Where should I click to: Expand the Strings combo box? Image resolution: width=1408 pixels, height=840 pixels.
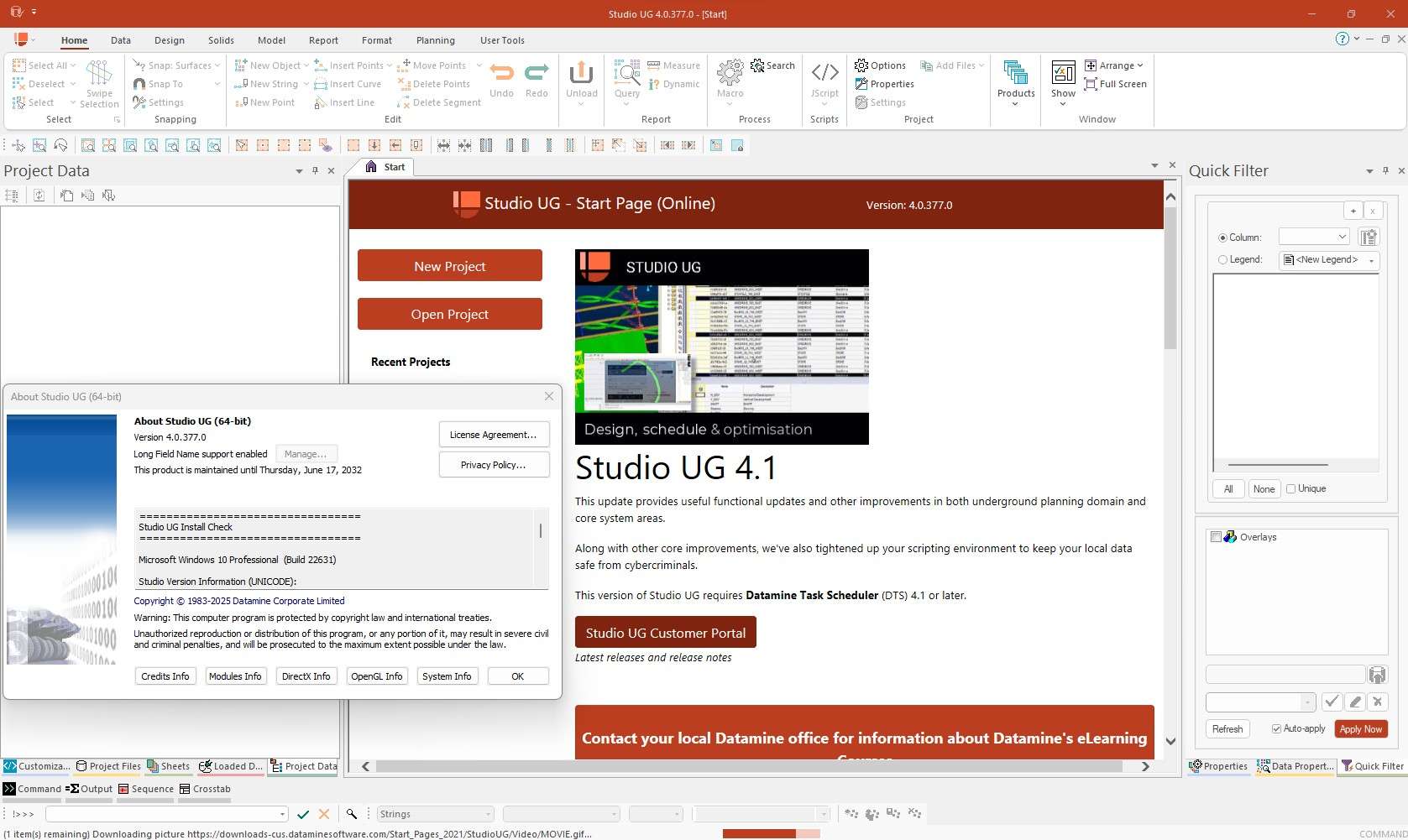(488, 814)
